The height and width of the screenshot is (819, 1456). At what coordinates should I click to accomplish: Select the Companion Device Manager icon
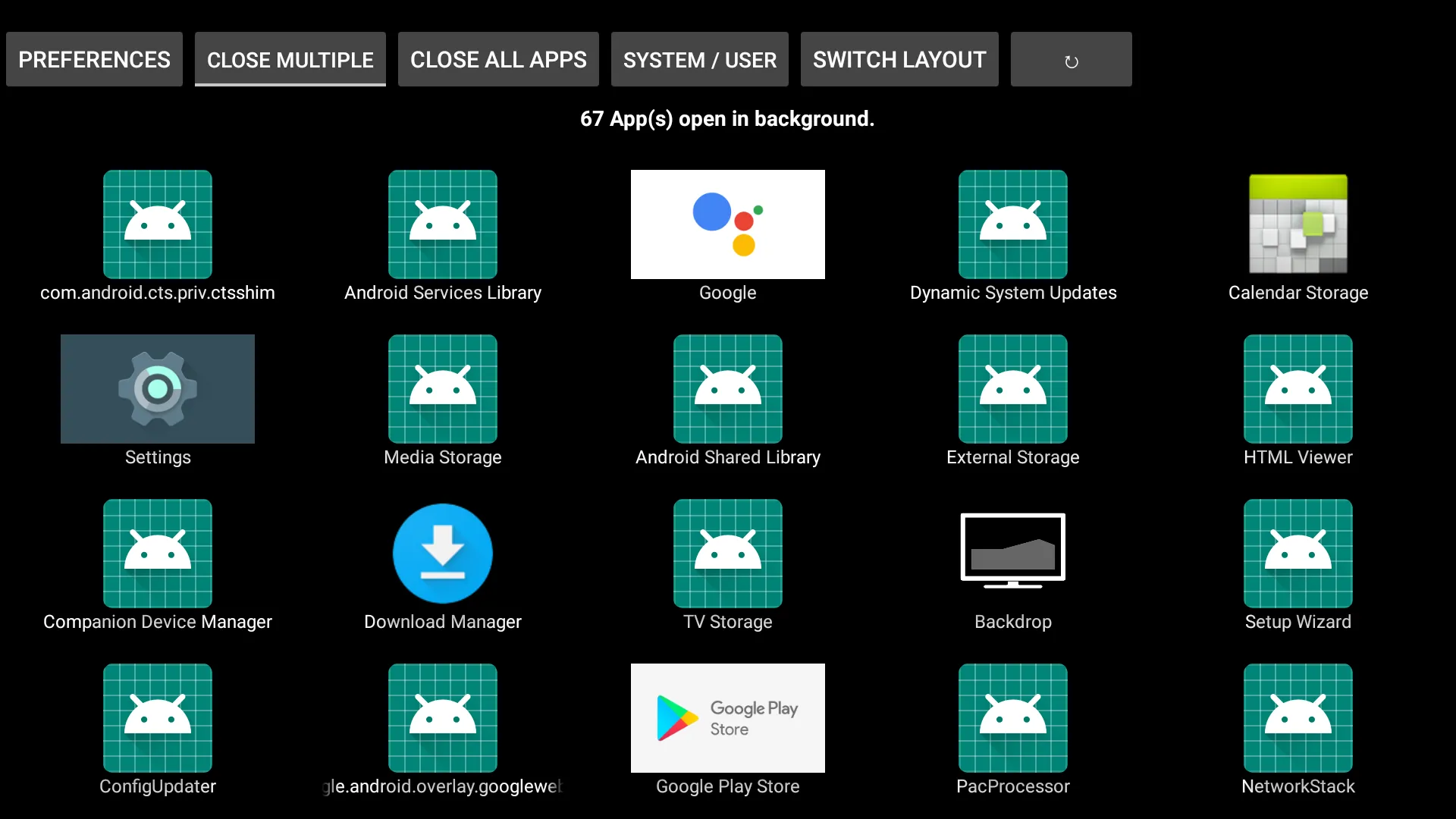click(158, 554)
